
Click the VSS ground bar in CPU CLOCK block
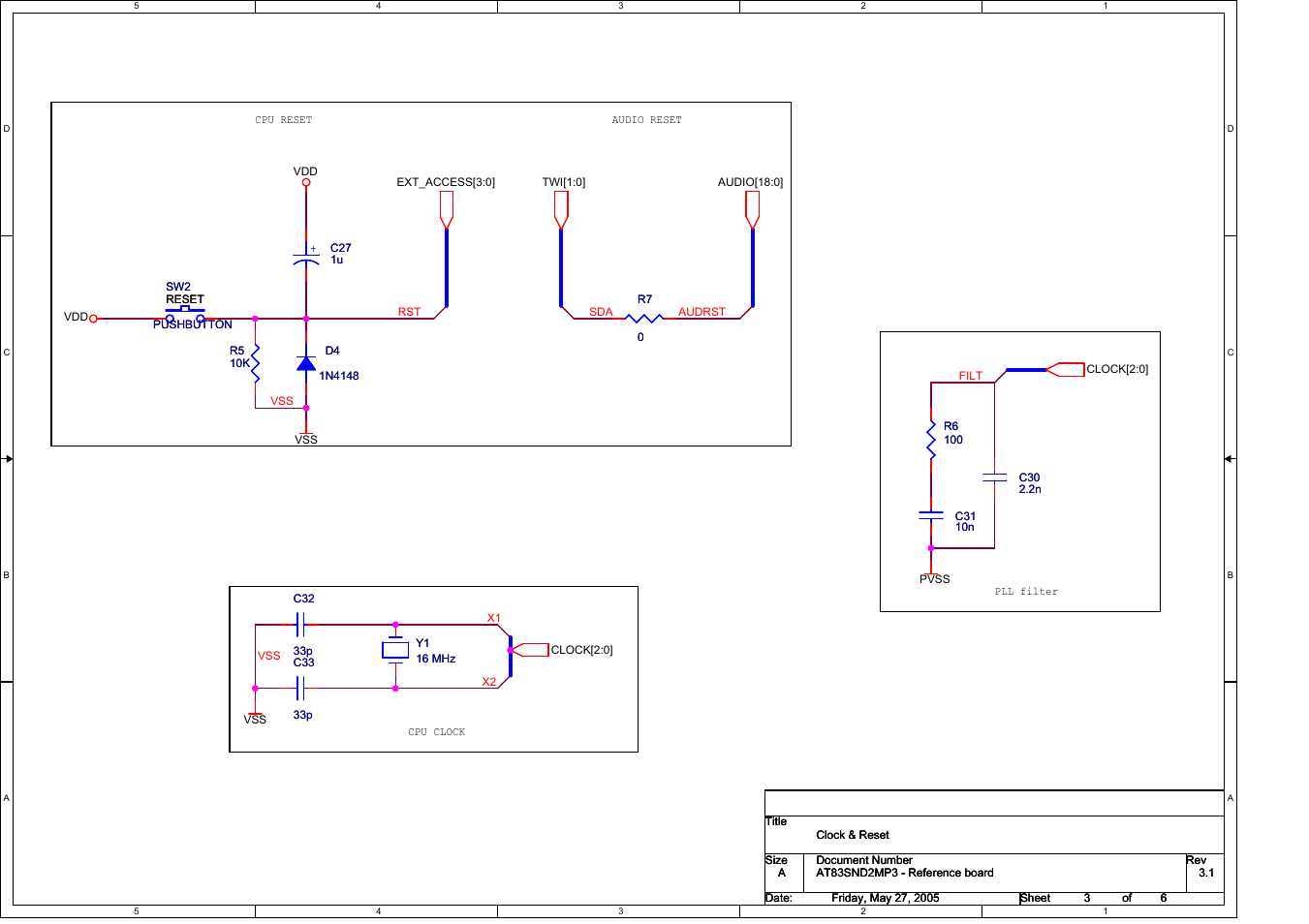click(255, 715)
